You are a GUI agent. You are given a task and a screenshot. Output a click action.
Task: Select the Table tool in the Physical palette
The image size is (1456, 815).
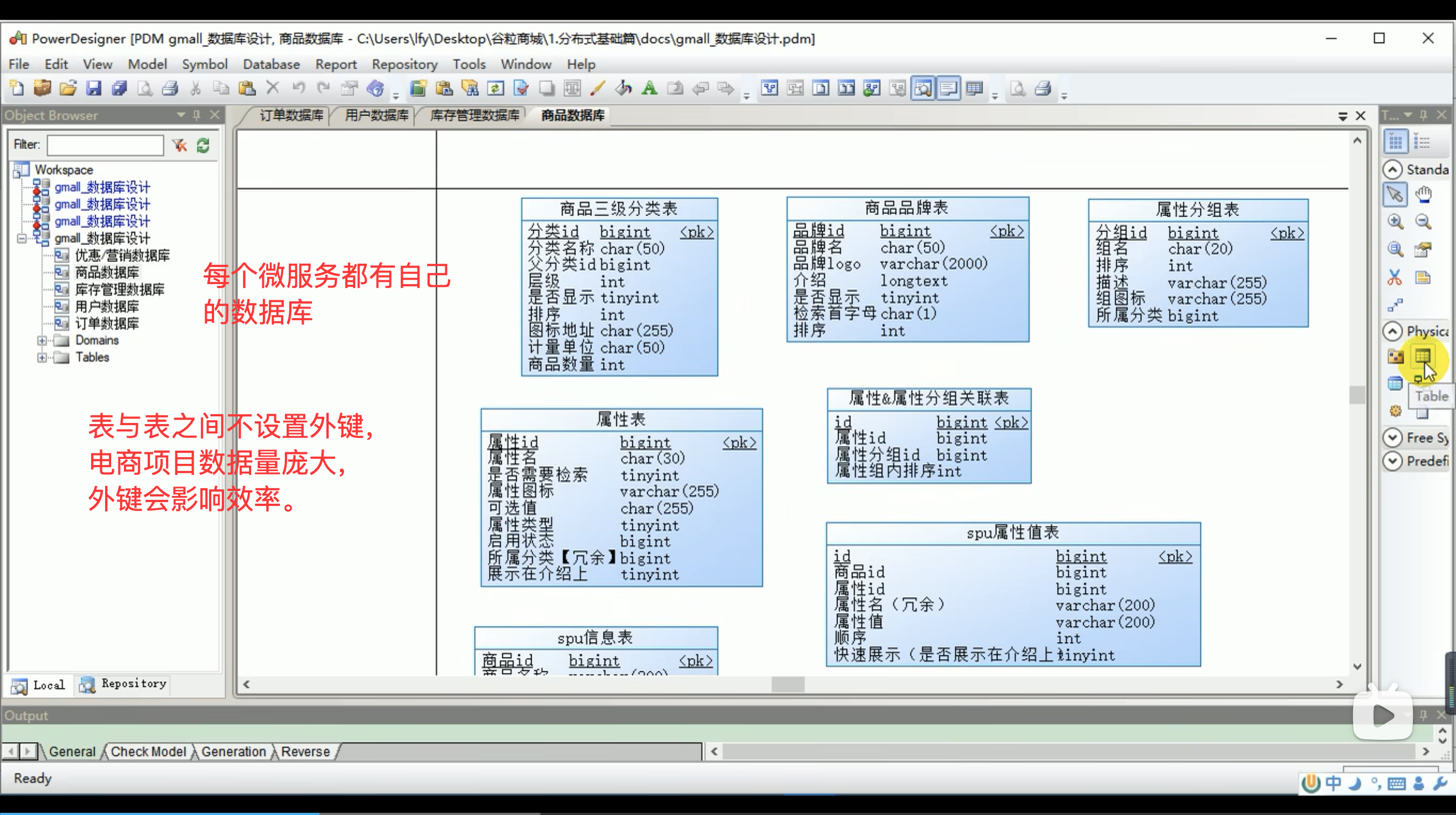click(x=1423, y=357)
